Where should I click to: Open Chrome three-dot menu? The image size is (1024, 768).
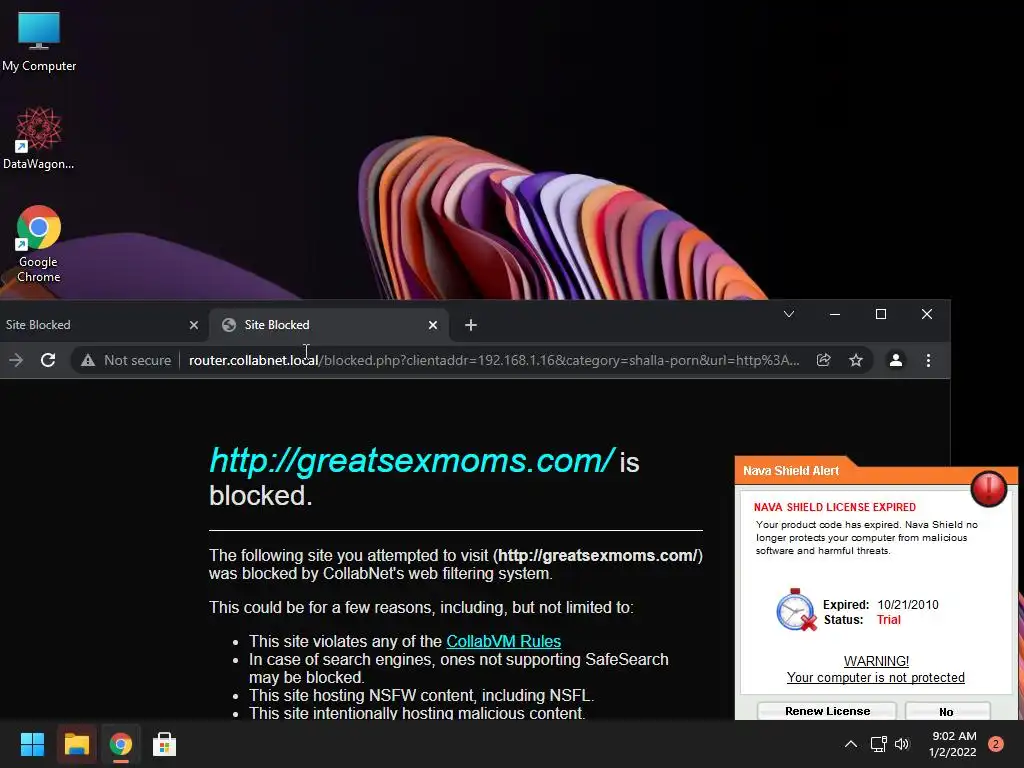tap(928, 360)
